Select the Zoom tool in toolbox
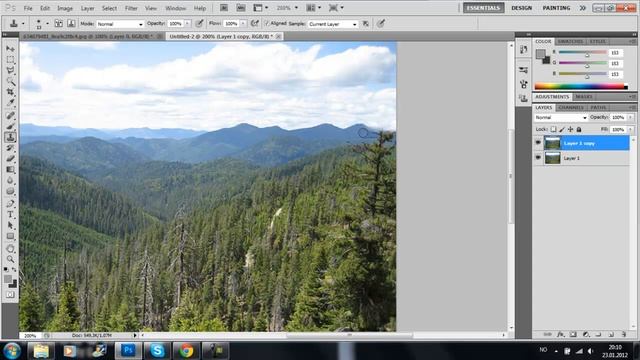640x360 pixels. (10, 259)
